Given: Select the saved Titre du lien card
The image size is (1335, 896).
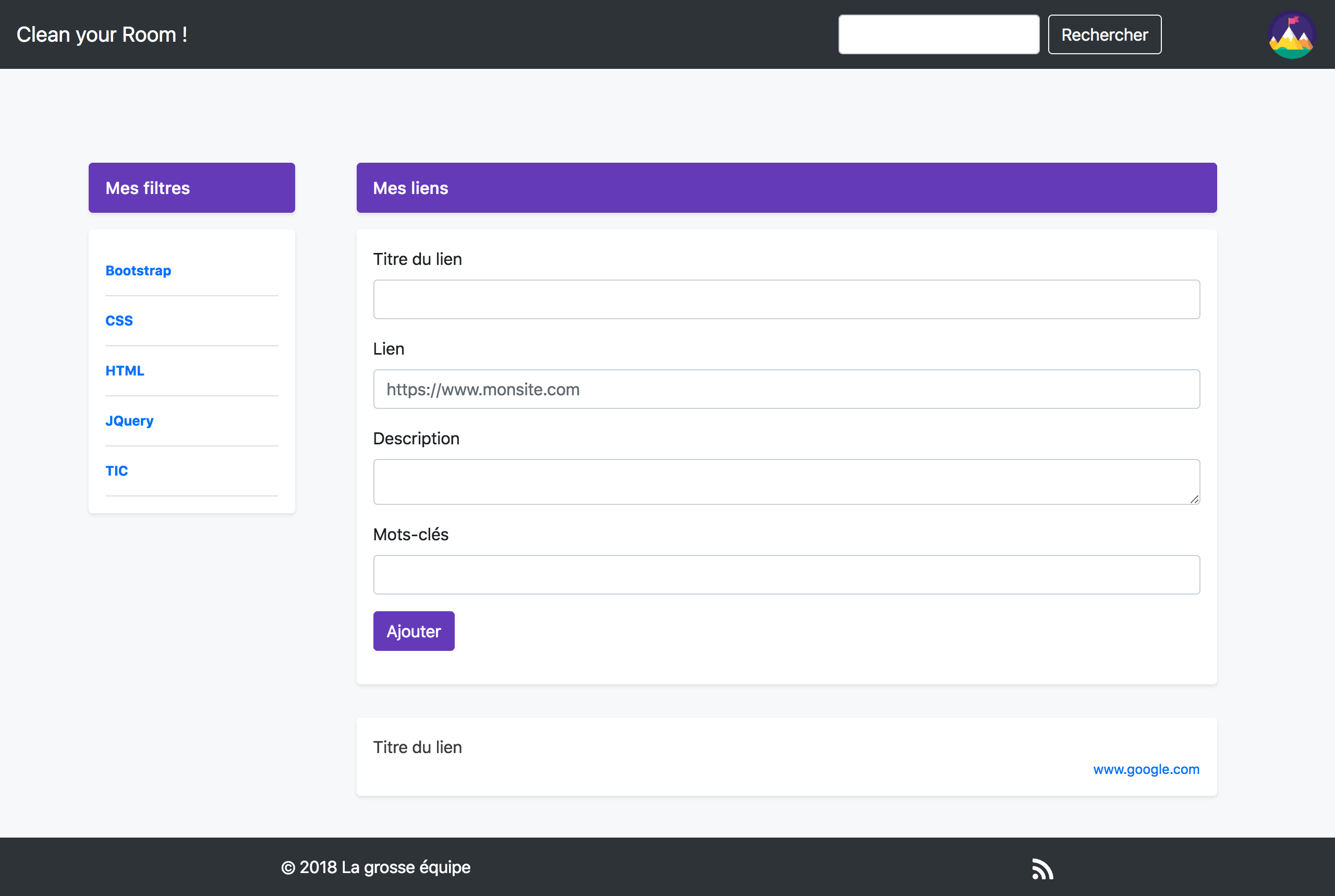Looking at the screenshot, I should (786, 756).
